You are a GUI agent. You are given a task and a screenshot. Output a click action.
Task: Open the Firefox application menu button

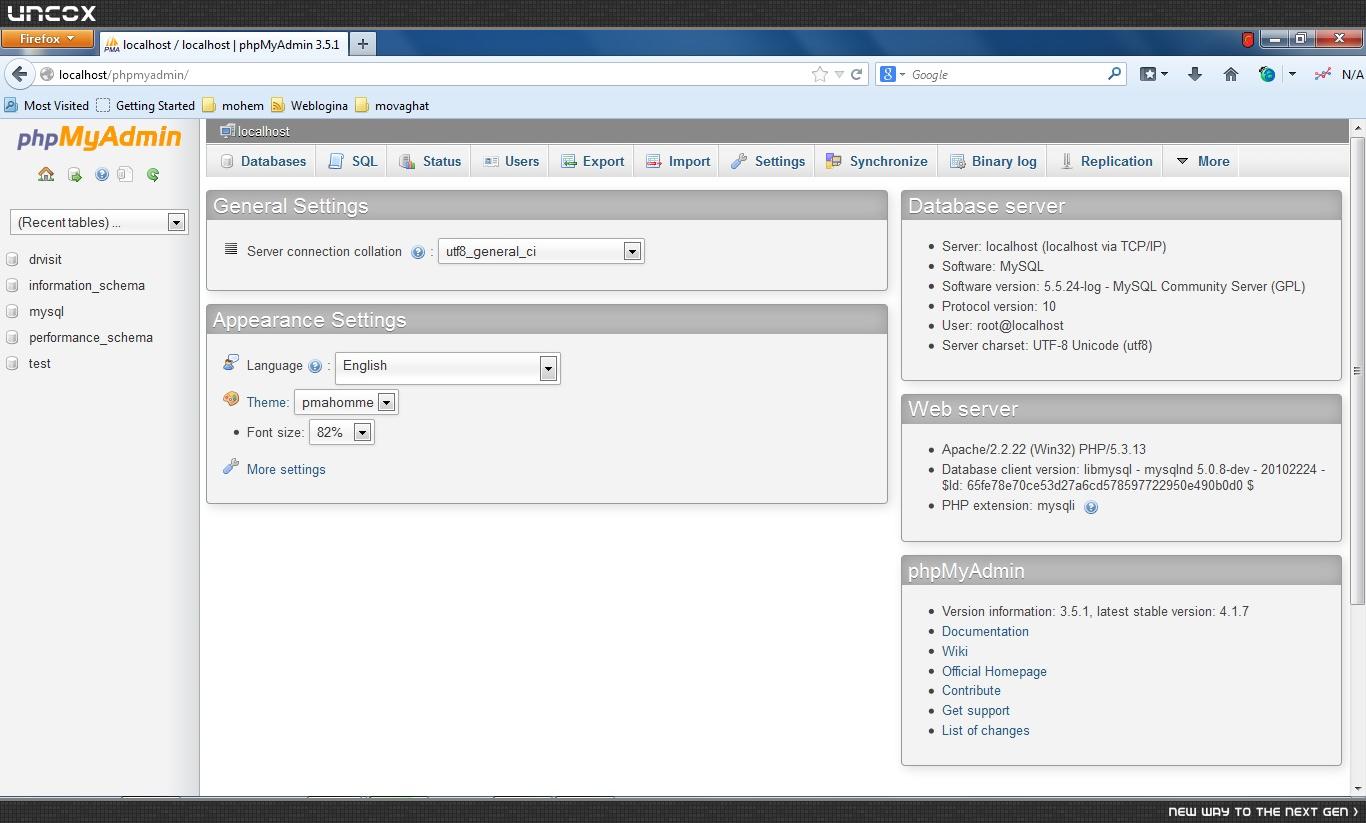(x=47, y=39)
